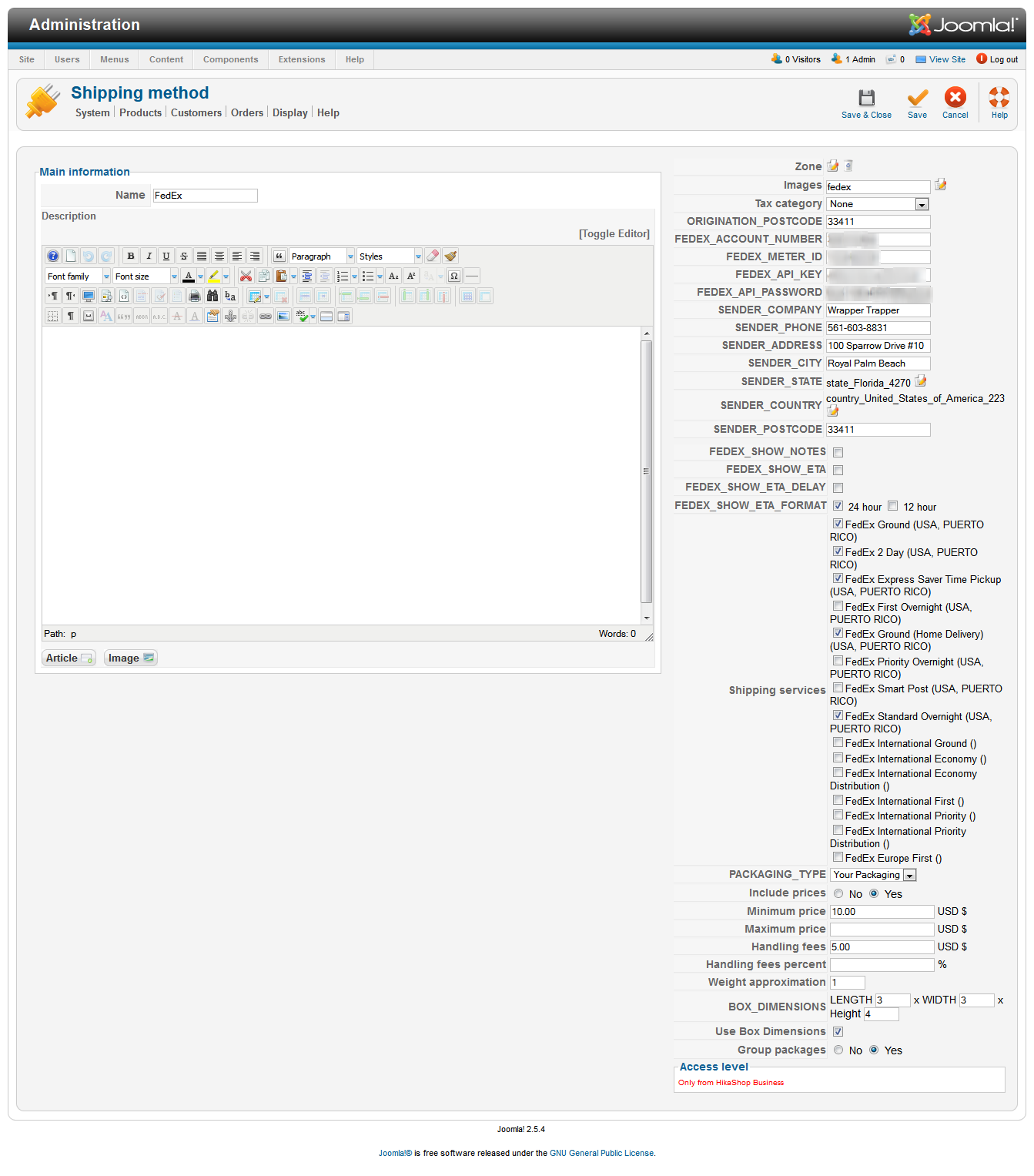Open the Font family dropdown

point(78,276)
